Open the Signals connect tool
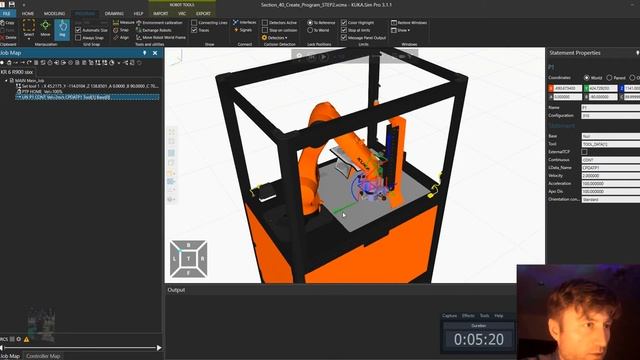 [x=243, y=30]
